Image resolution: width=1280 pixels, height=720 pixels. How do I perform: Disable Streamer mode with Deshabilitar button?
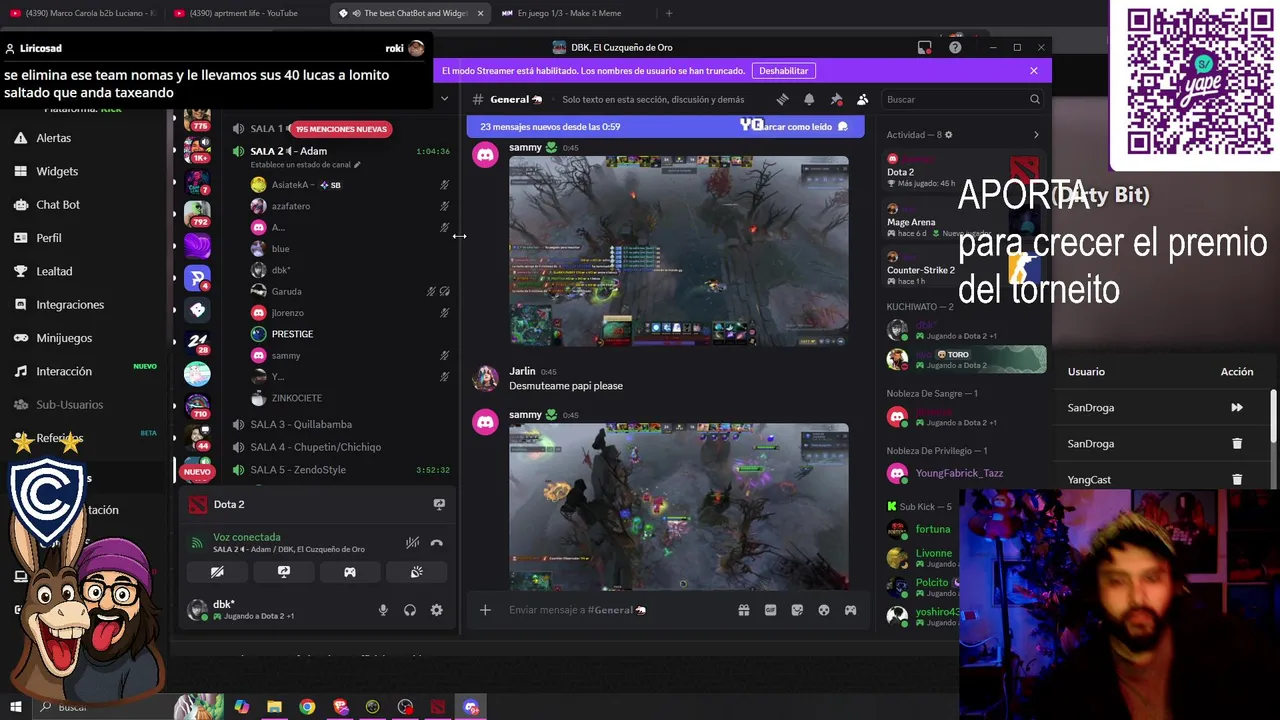(783, 71)
